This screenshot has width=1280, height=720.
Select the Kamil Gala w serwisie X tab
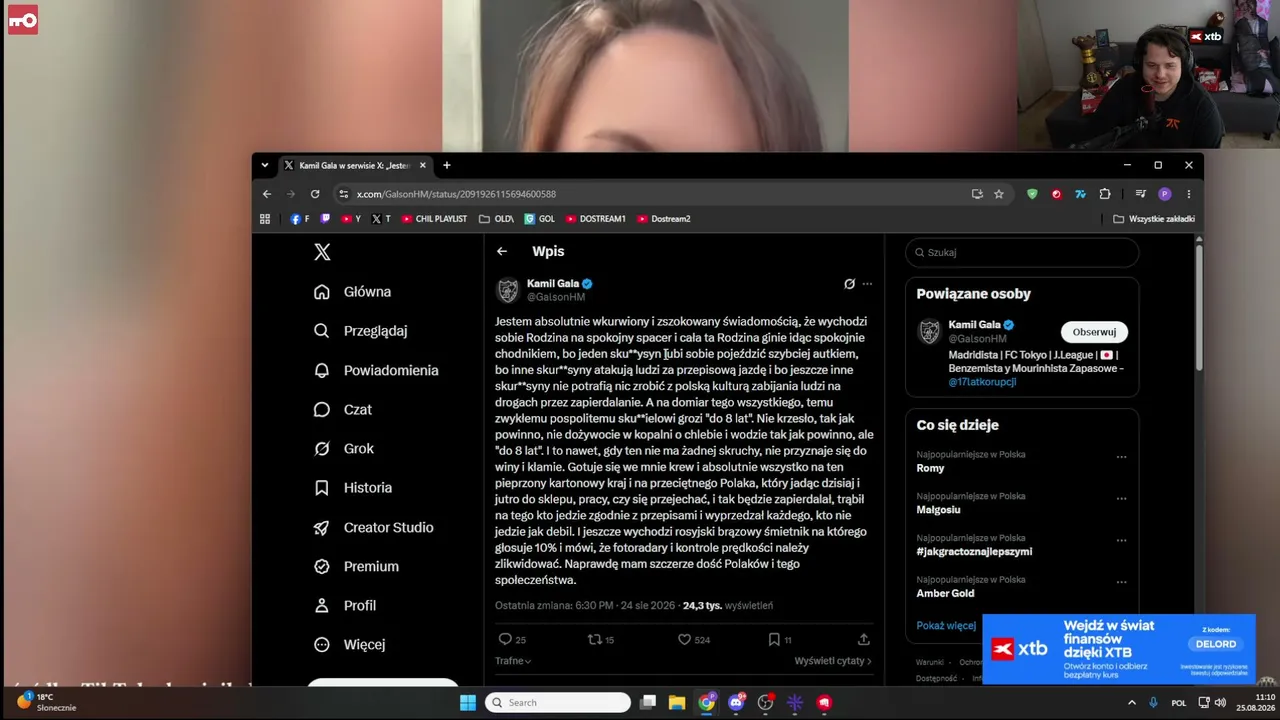click(354, 165)
